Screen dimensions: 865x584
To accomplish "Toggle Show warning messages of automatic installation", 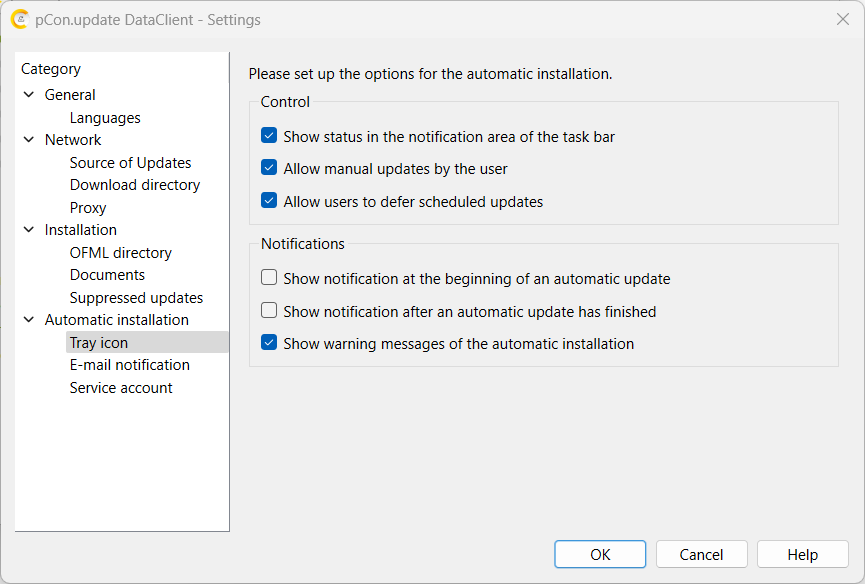I will [x=269, y=343].
